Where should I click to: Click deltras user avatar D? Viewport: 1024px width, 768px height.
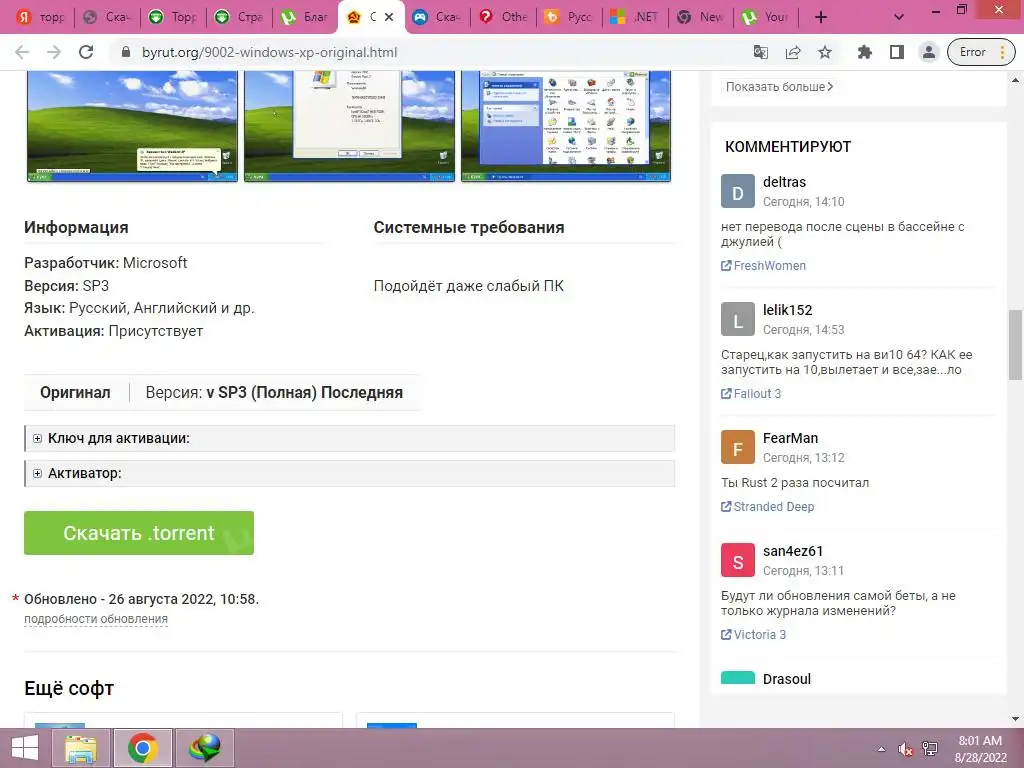(738, 191)
